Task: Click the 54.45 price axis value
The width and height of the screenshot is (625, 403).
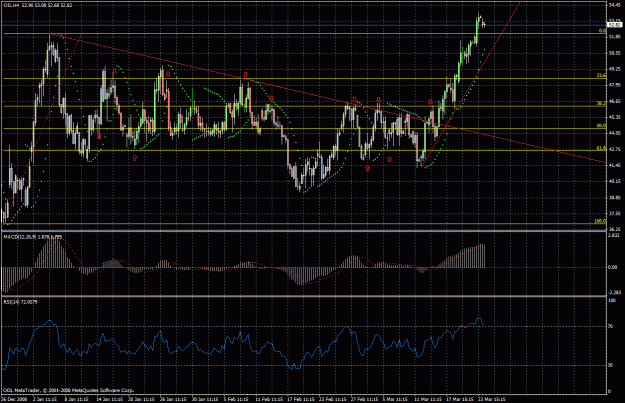Action: point(614,5)
